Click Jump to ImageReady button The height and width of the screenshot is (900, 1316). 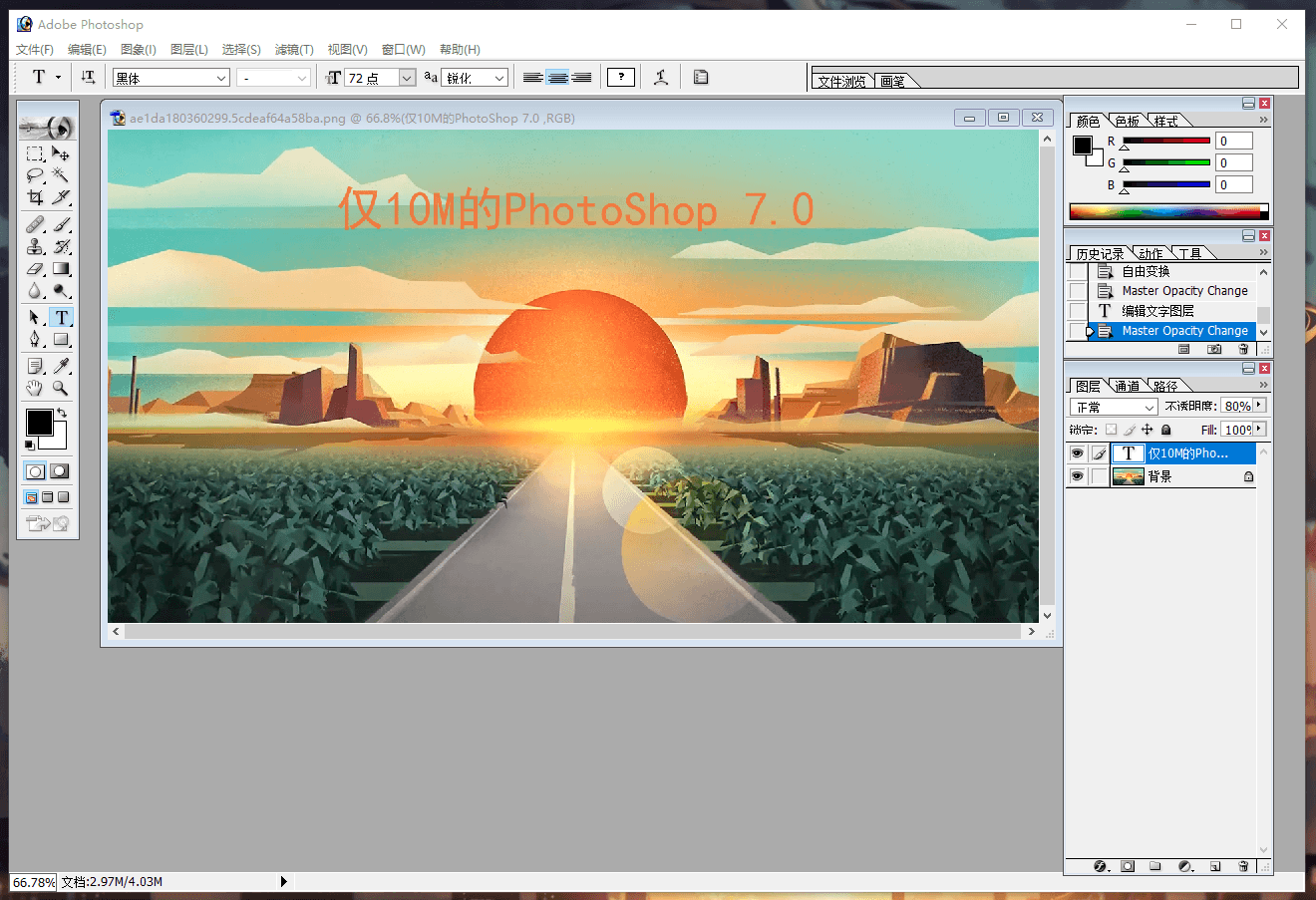(48, 523)
